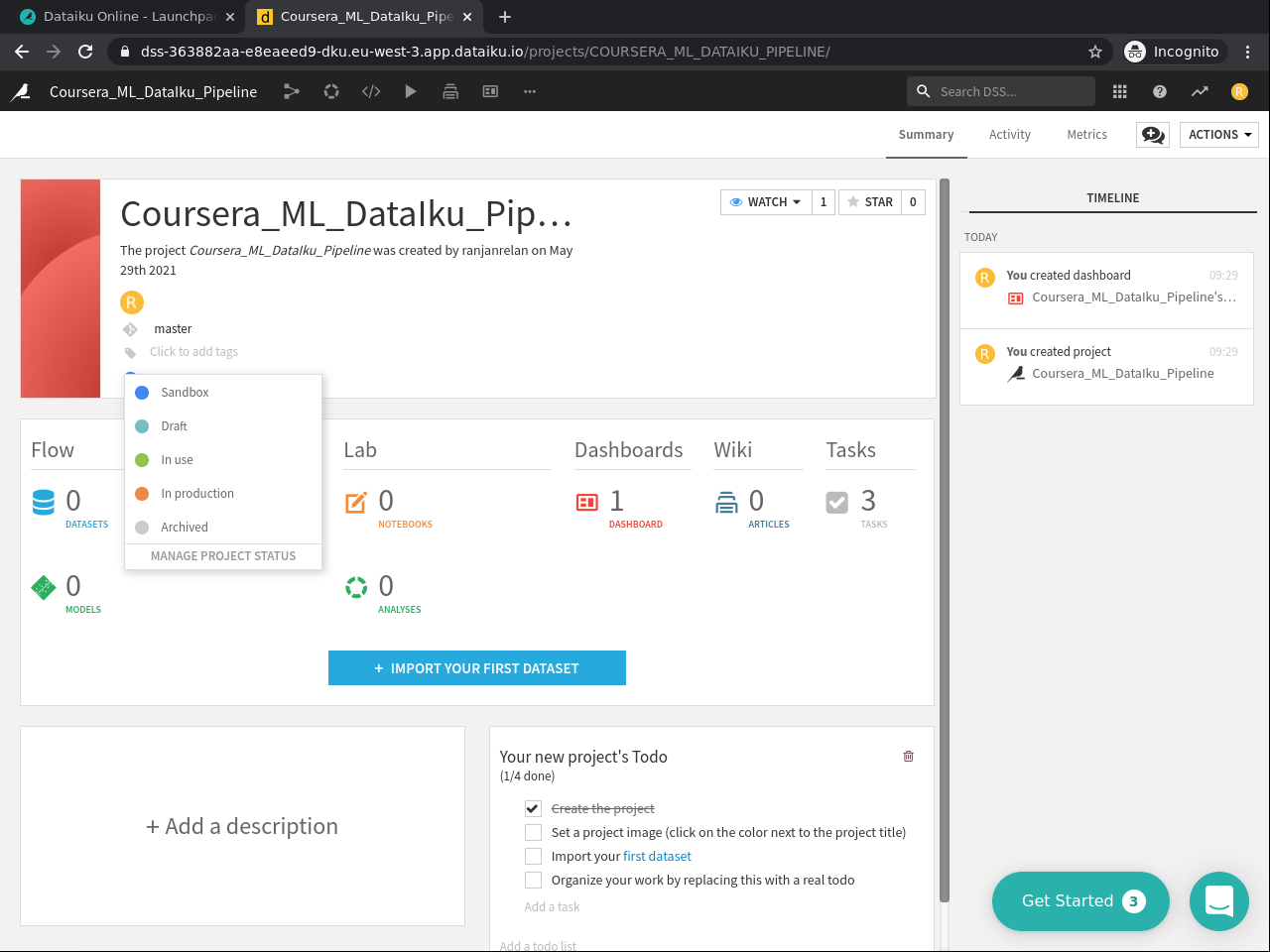1270x952 pixels.
Task: Open the Chrome three-dot menu
Action: point(1248,52)
